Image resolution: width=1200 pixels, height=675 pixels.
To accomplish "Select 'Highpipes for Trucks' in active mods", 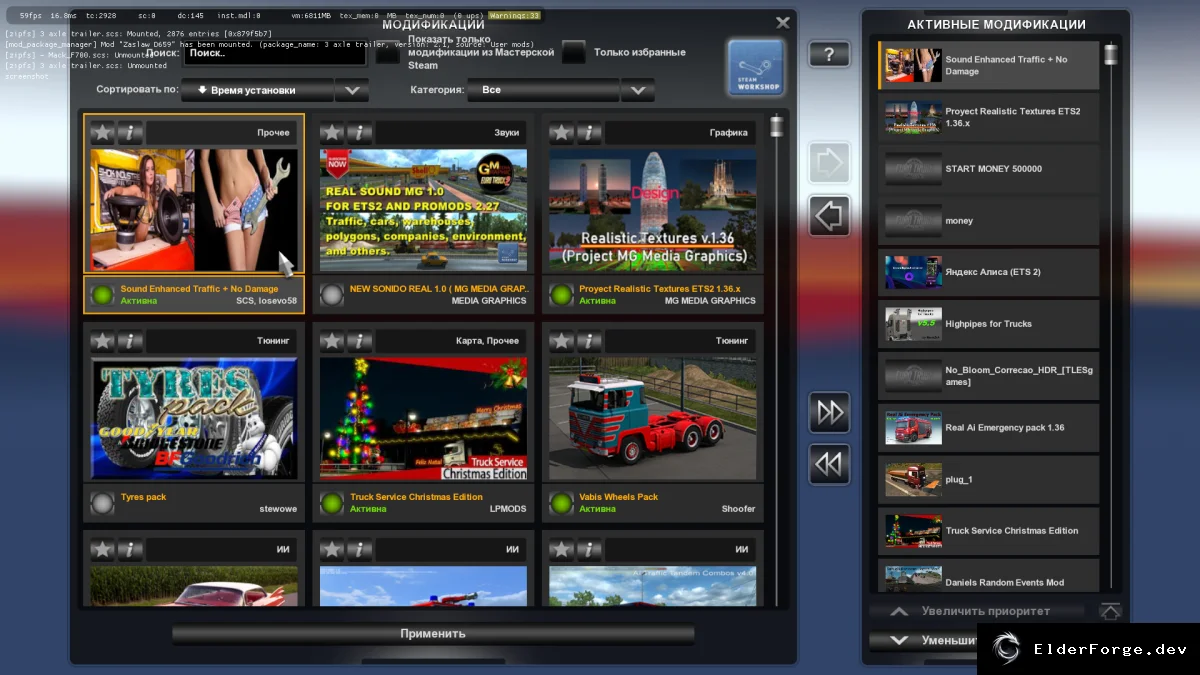I will point(989,324).
